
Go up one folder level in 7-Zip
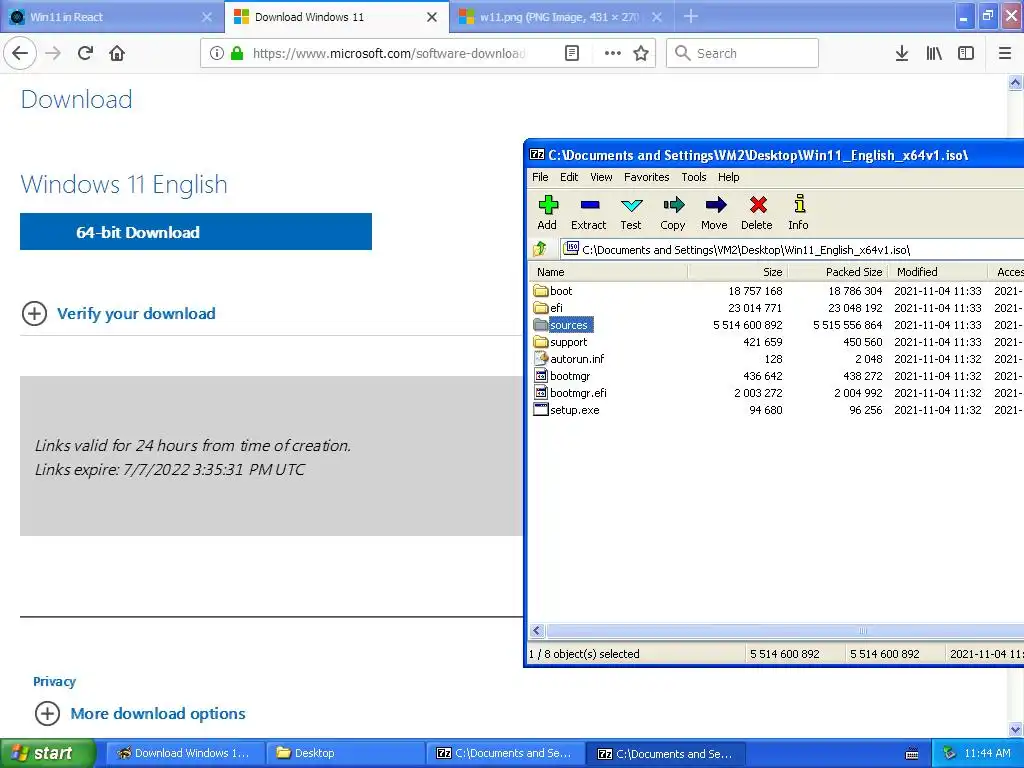[x=540, y=249]
